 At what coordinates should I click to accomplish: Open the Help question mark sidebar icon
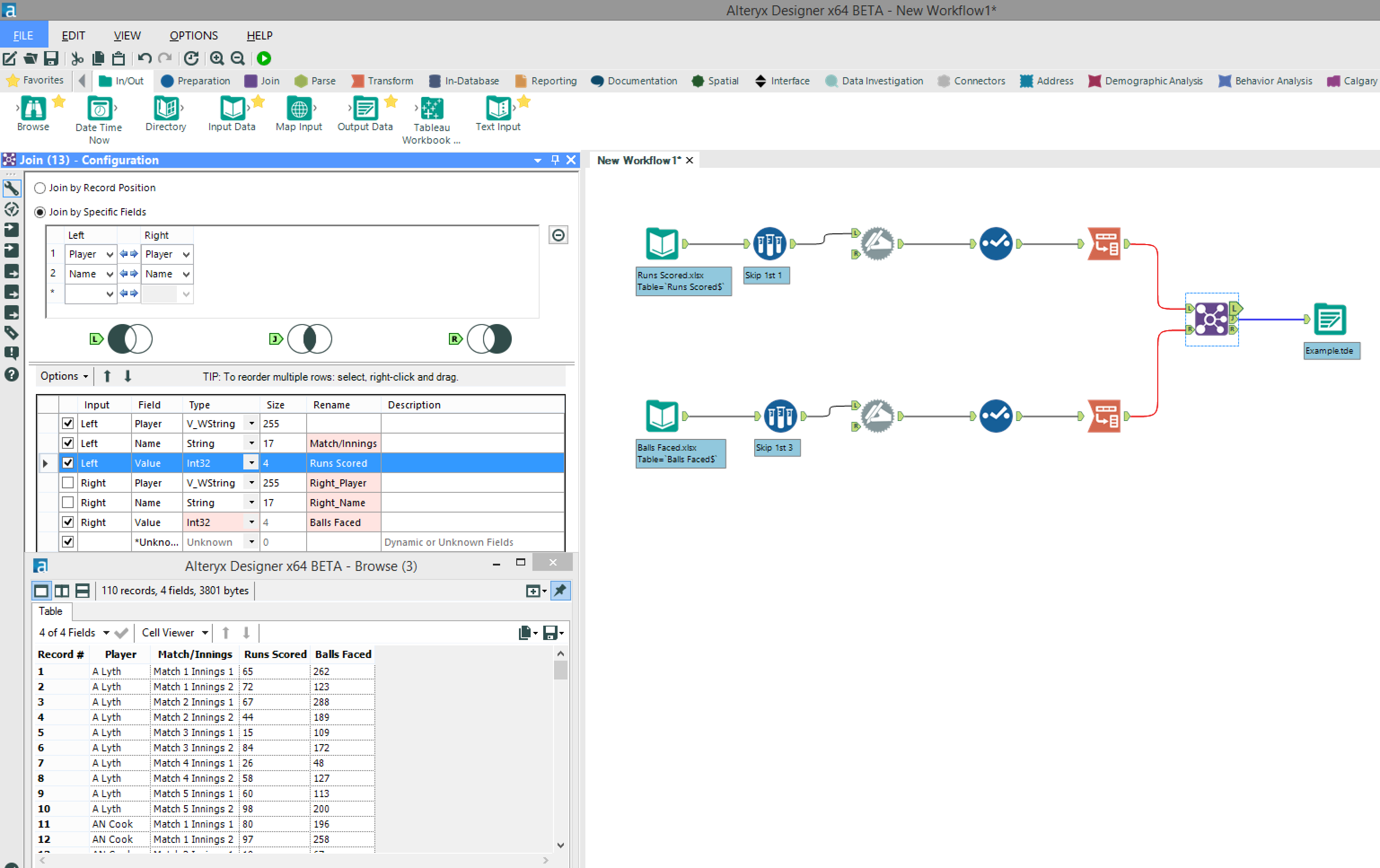pyautogui.click(x=12, y=375)
